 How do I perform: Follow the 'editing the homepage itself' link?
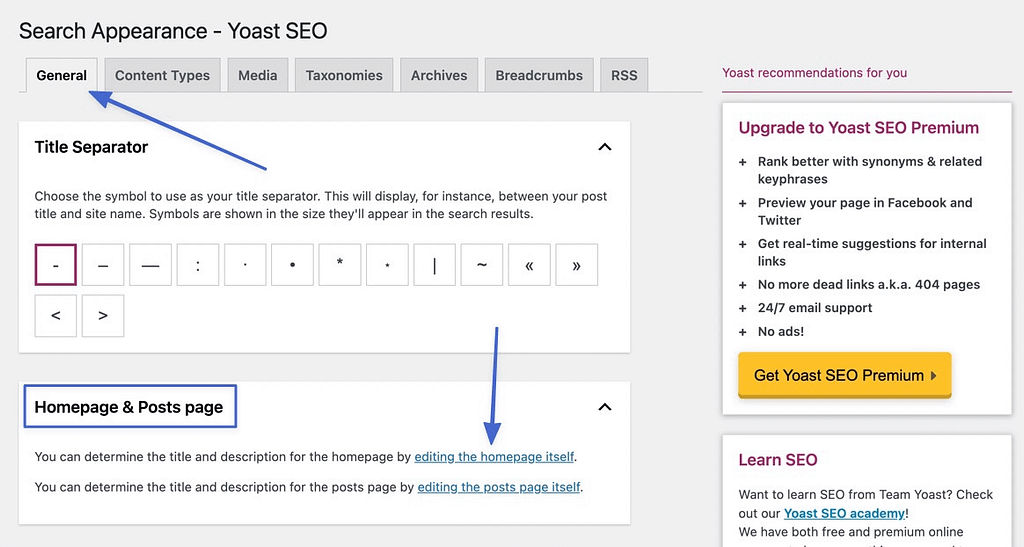(x=494, y=457)
